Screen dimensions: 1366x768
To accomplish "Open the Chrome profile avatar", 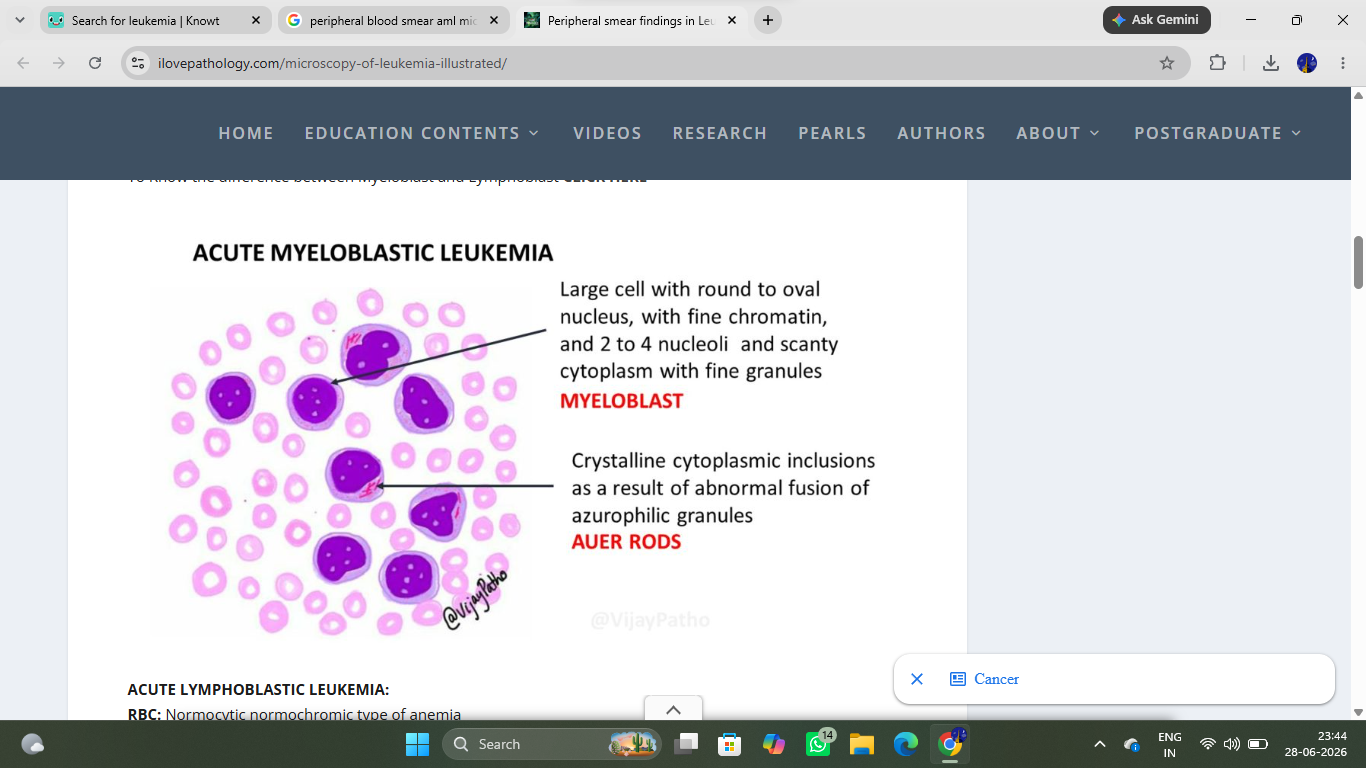I will pos(1306,63).
